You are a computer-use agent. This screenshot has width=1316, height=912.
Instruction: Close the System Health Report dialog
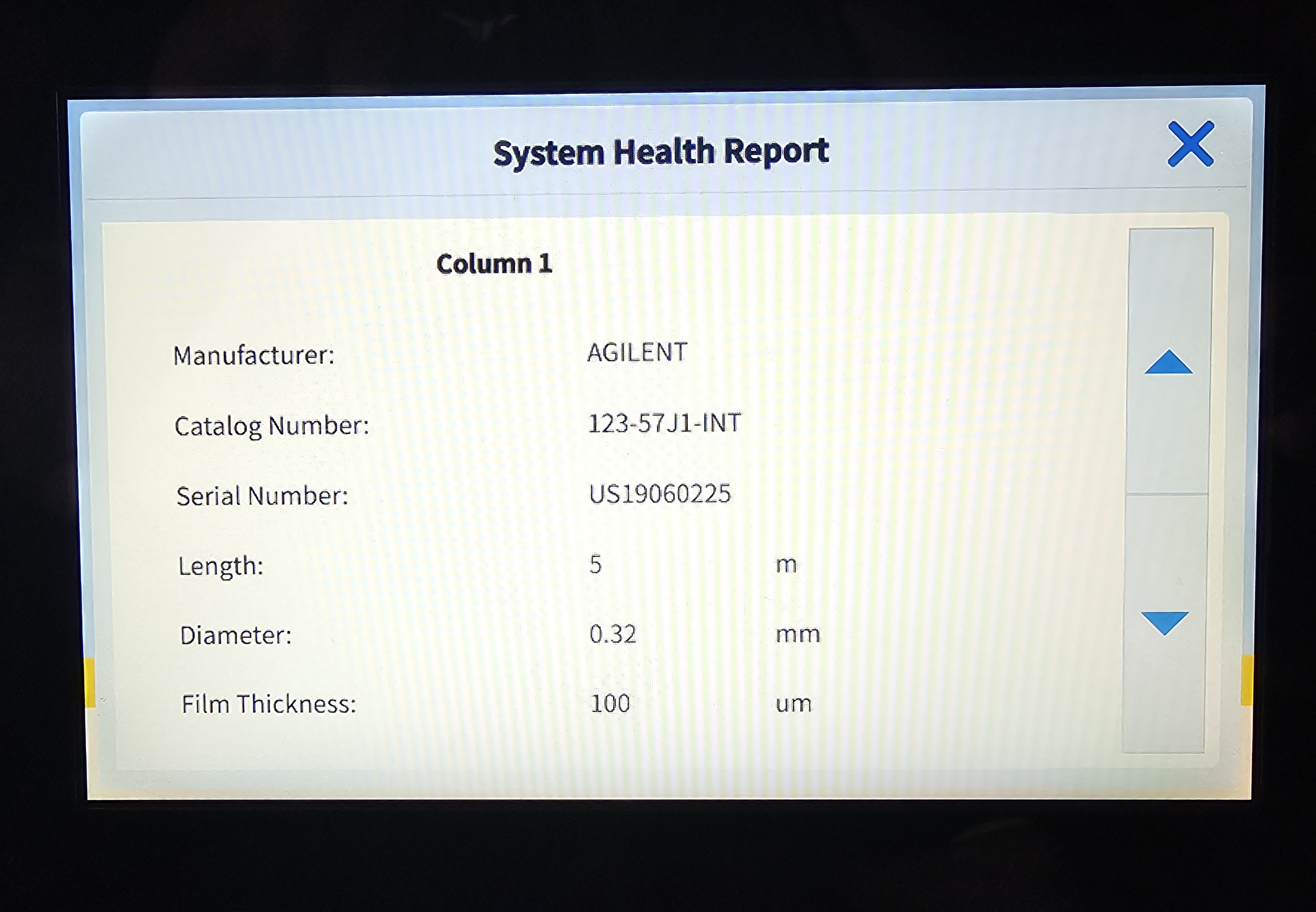point(1191,144)
